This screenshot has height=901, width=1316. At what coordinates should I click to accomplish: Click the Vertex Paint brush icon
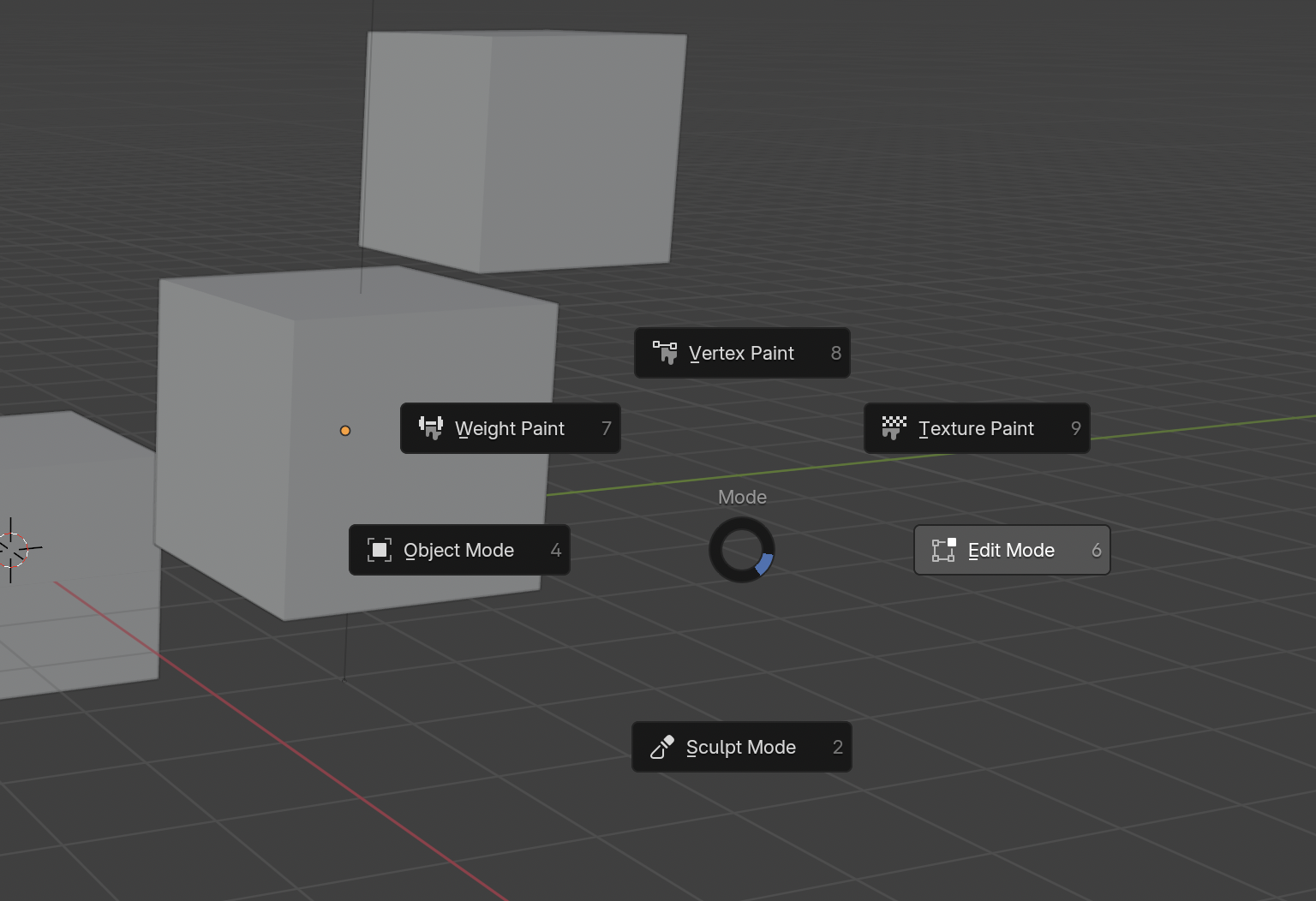click(x=665, y=353)
